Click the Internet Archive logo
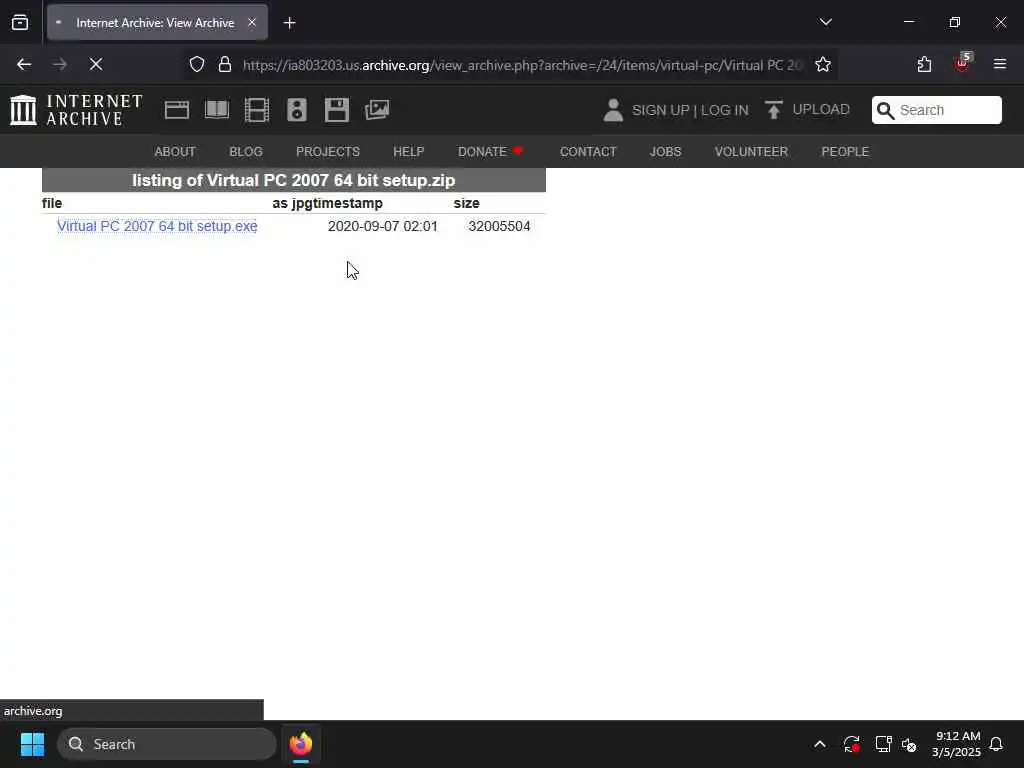 point(76,110)
